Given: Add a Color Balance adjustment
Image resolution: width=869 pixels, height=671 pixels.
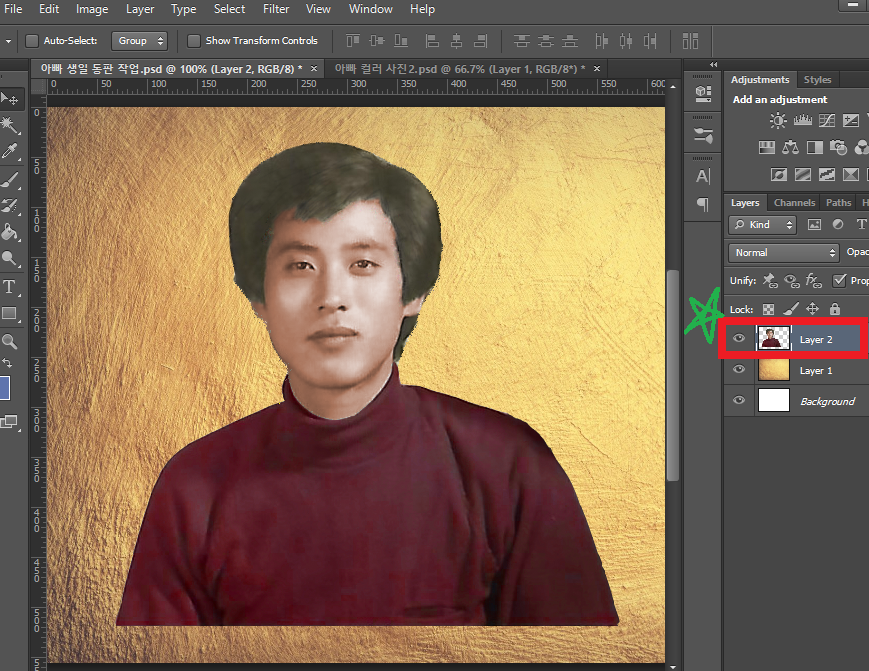Looking at the screenshot, I should [791, 147].
